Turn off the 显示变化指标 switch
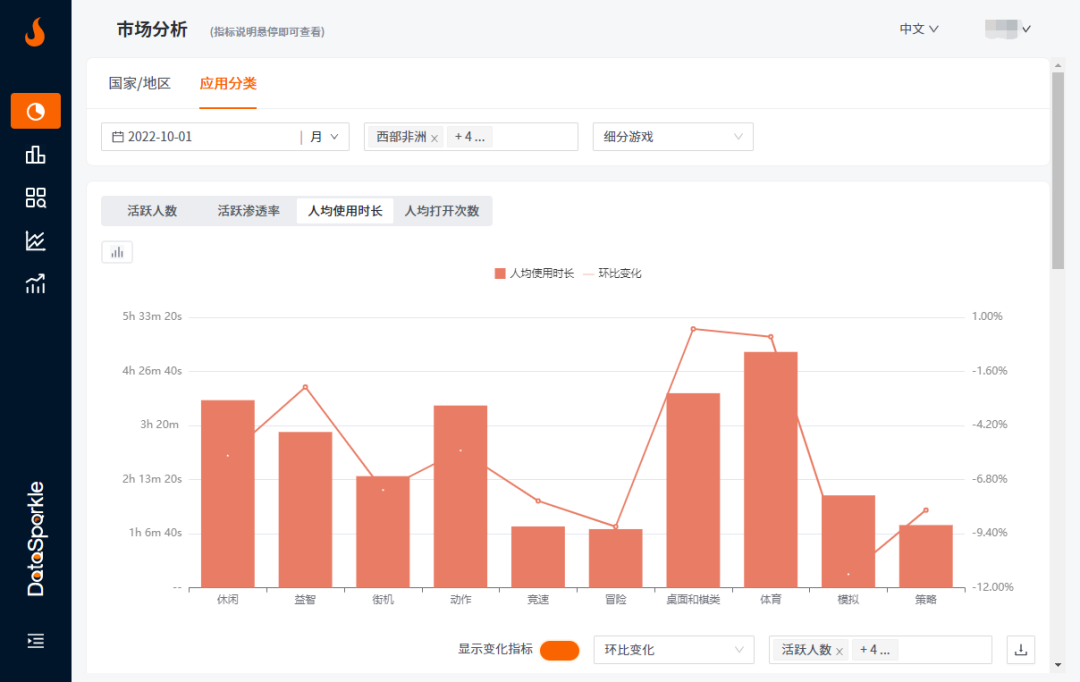The height and width of the screenshot is (682, 1080). pyautogui.click(x=559, y=650)
